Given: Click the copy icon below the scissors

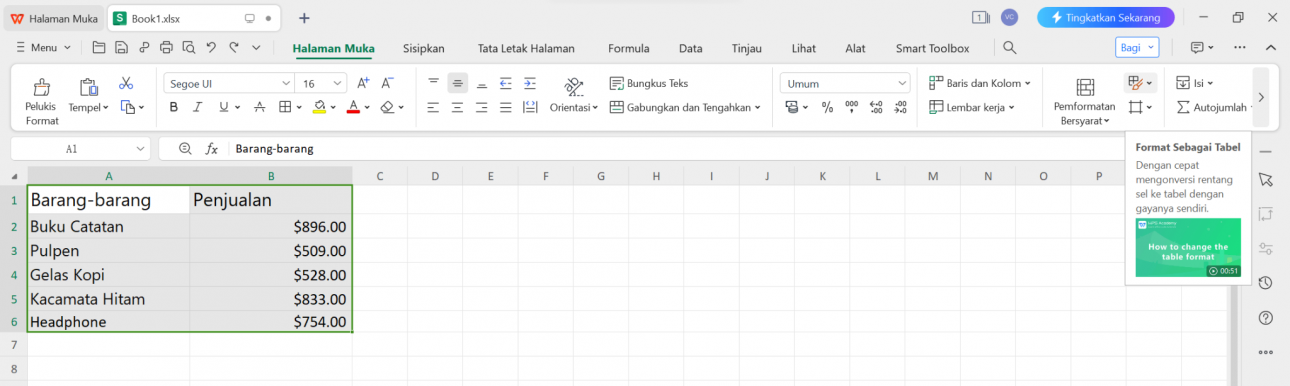Looking at the screenshot, I should (x=127, y=107).
